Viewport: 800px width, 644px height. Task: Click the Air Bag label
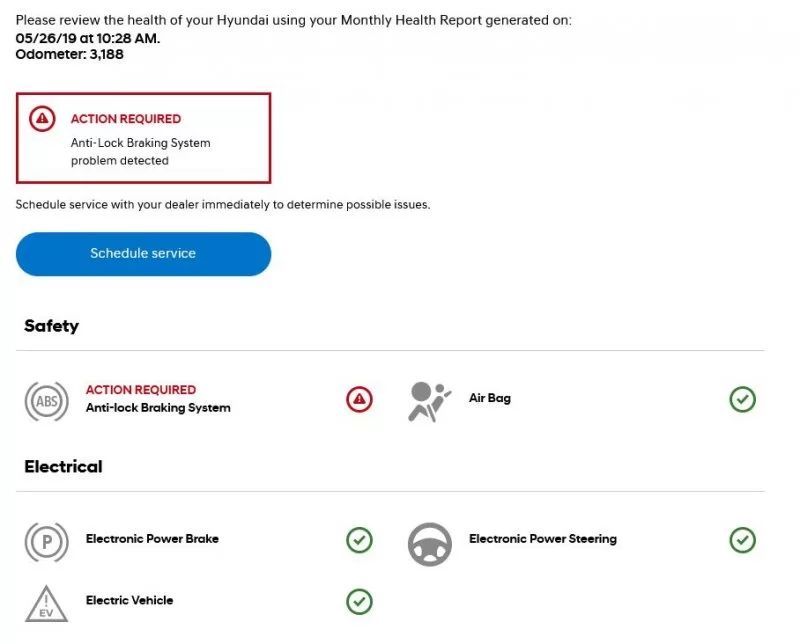pyautogui.click(x=490, y=398)
